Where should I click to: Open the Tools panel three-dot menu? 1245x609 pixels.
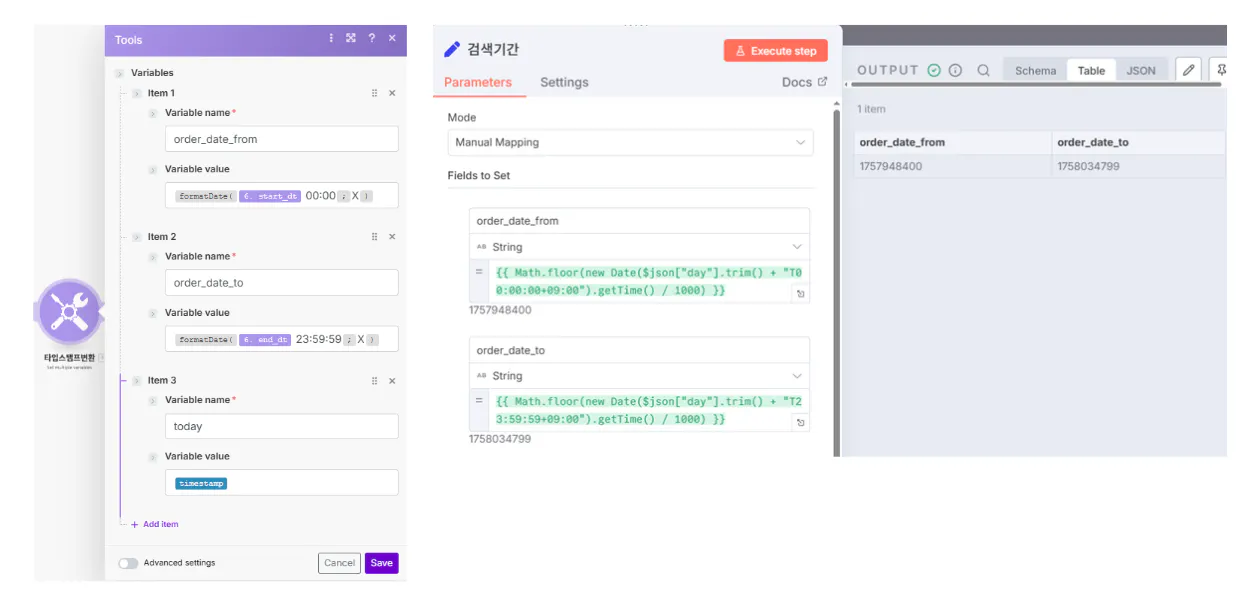point(331,38)
